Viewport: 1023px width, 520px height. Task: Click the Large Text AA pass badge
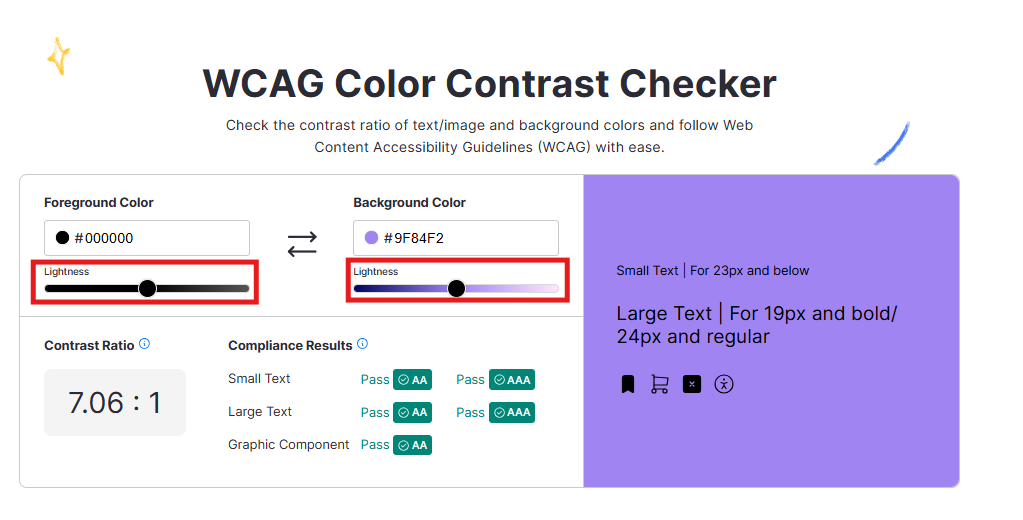pyautogui.click(x=412, y=412)
